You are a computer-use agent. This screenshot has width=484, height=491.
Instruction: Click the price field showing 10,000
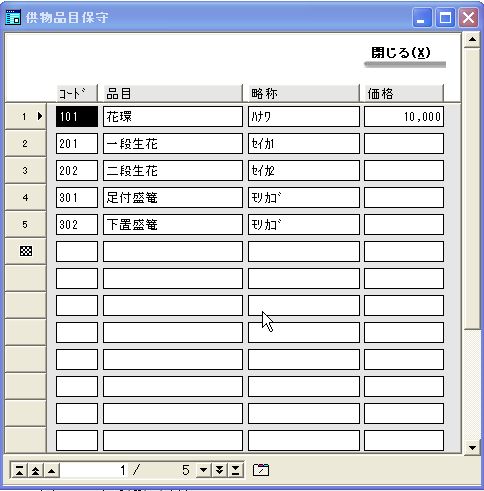(404, 117)
